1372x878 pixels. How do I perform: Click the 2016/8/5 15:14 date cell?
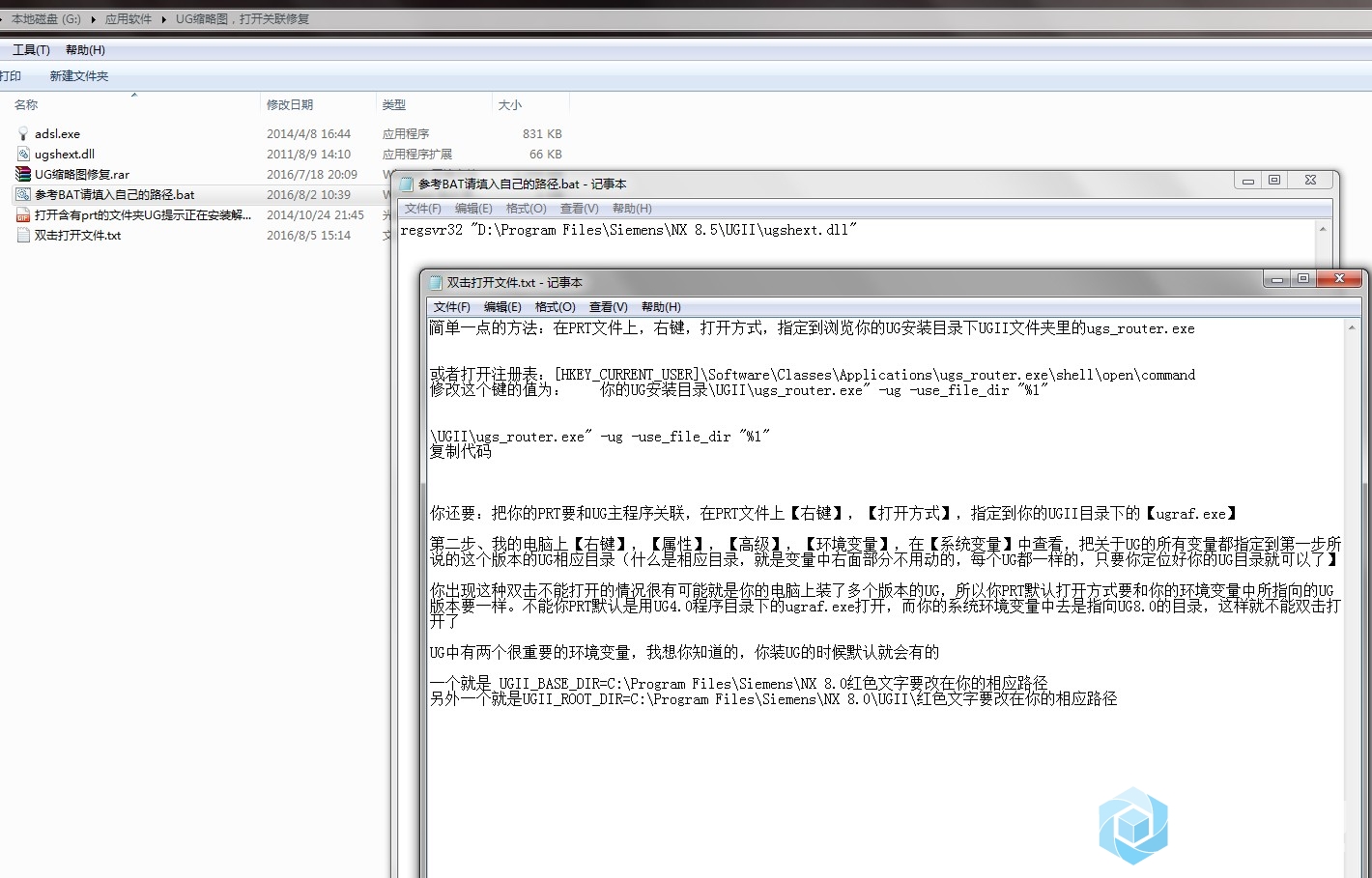[x=308, y=236]
